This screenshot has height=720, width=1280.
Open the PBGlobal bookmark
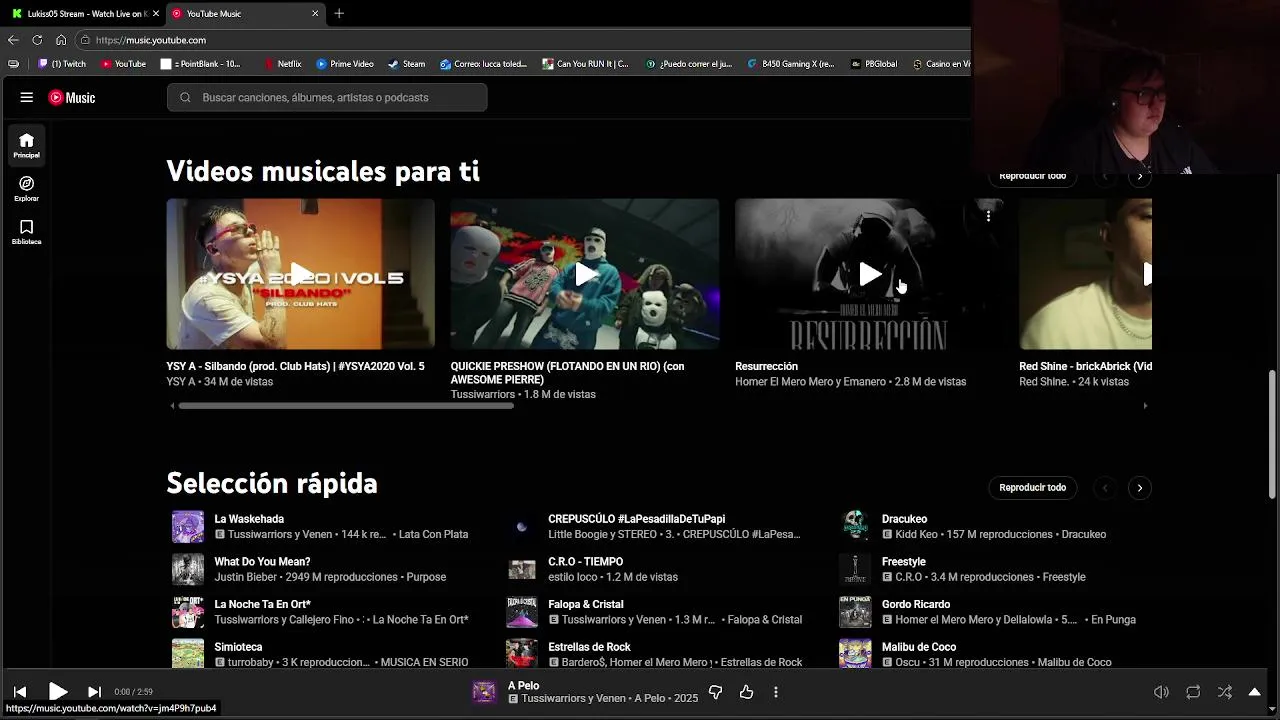click(x=874, y=64)
